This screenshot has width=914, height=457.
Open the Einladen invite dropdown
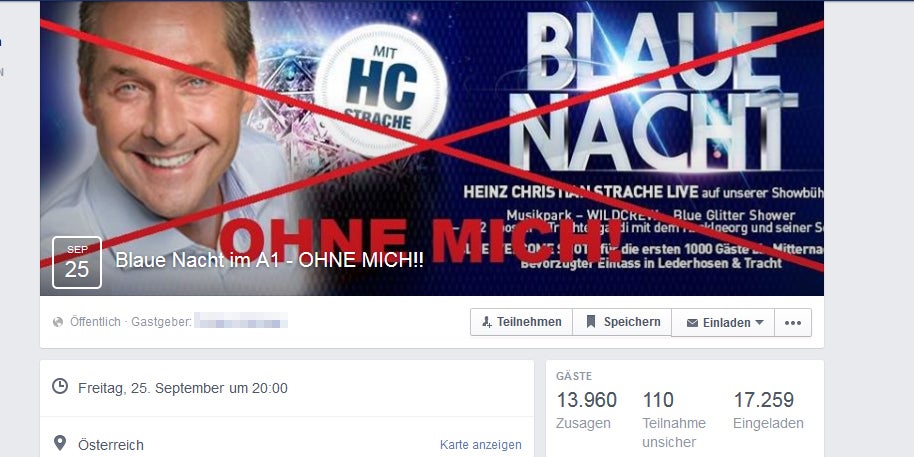point(723,322)
